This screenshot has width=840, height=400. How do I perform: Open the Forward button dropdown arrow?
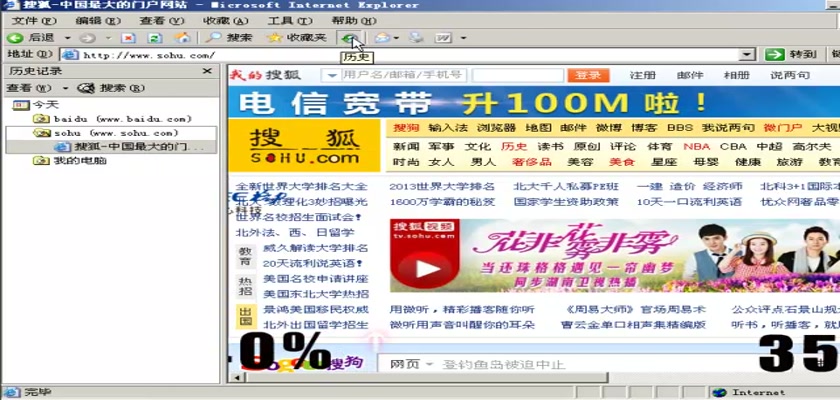click(x=109, y=38)
